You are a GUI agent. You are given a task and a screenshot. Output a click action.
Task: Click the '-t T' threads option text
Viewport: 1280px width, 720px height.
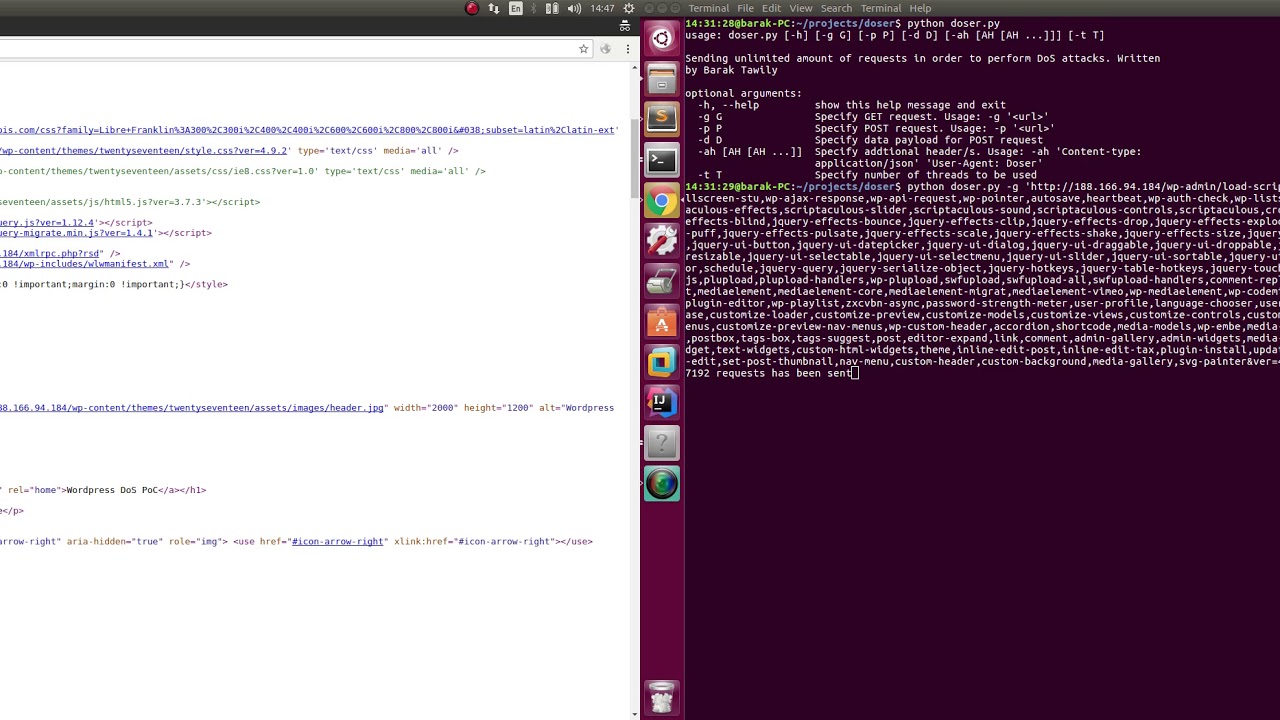[x=710, y=175]
